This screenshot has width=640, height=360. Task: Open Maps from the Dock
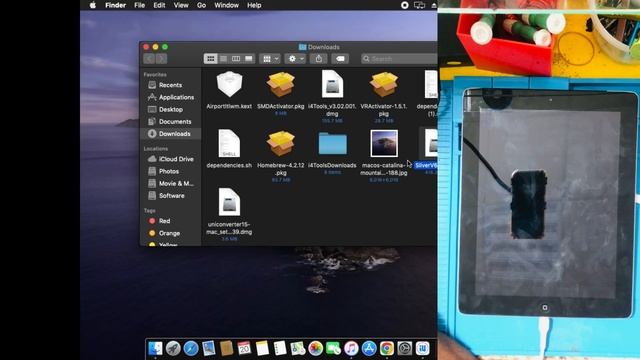298,348
